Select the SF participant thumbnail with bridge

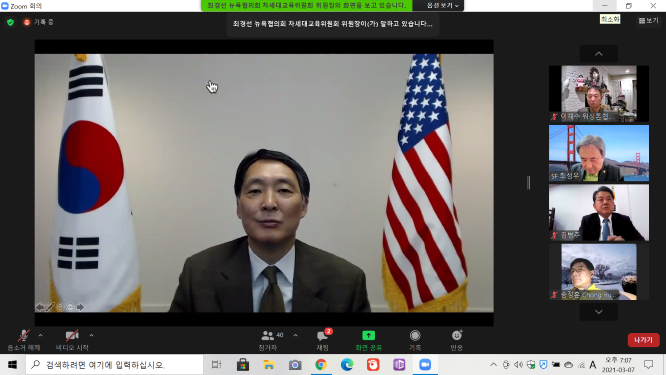tap(598, 153)
